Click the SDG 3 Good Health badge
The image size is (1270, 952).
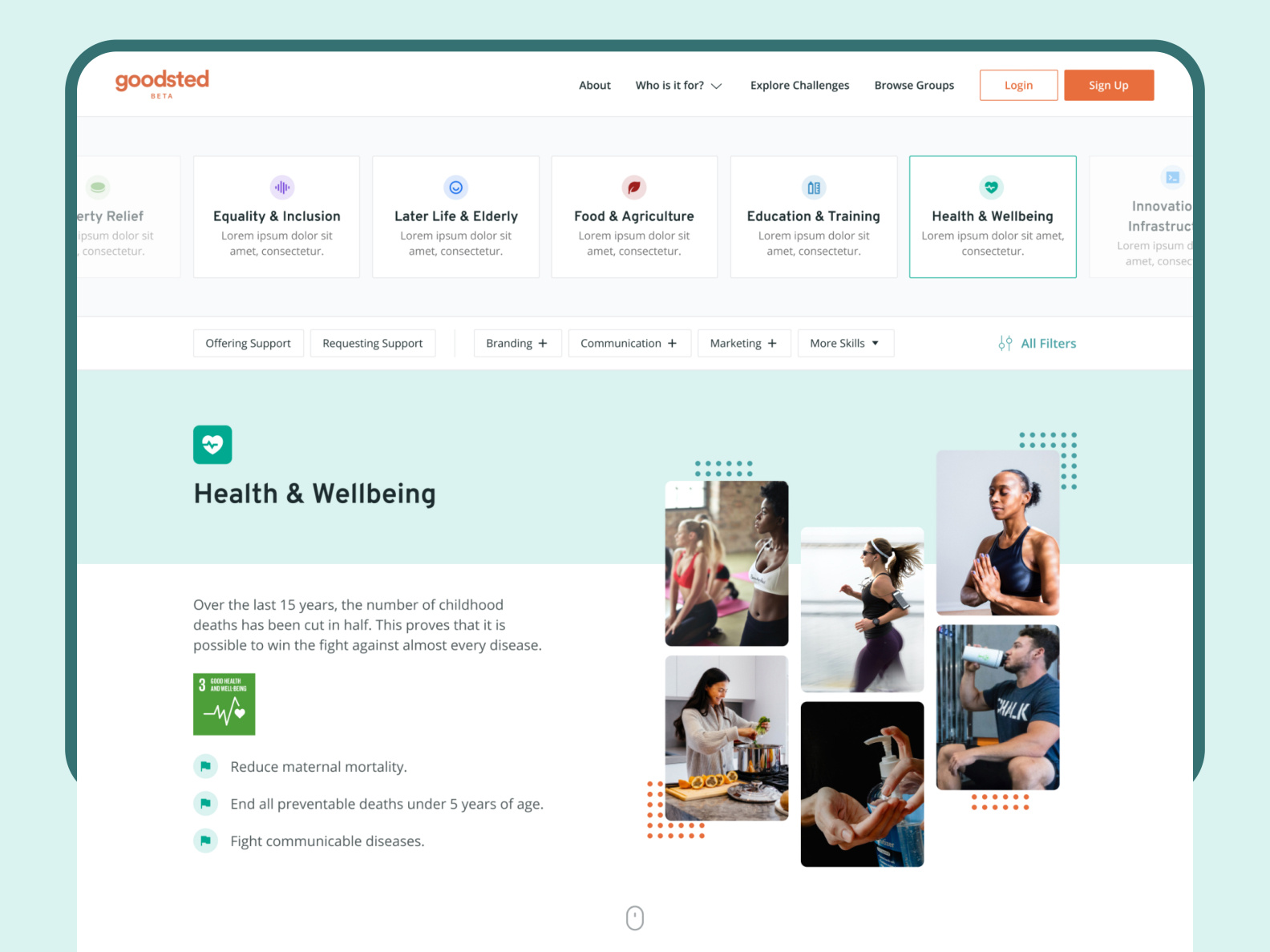[x=224, y=704]
